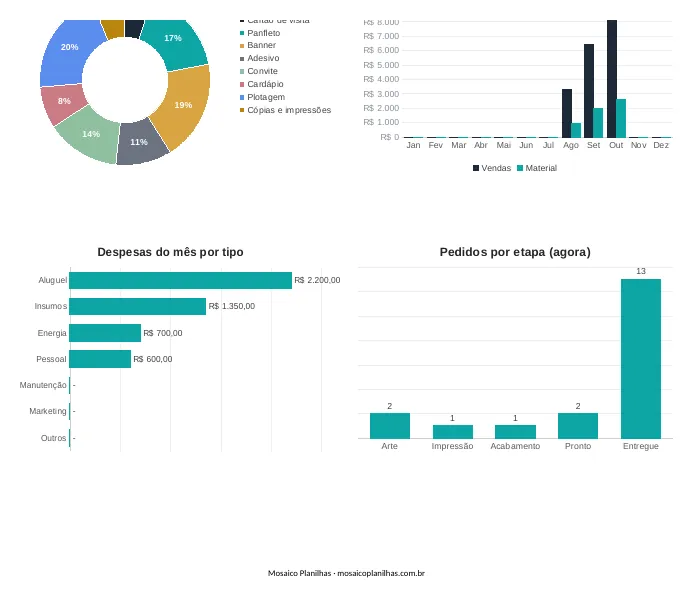Click the Manutenção category label

43,385
